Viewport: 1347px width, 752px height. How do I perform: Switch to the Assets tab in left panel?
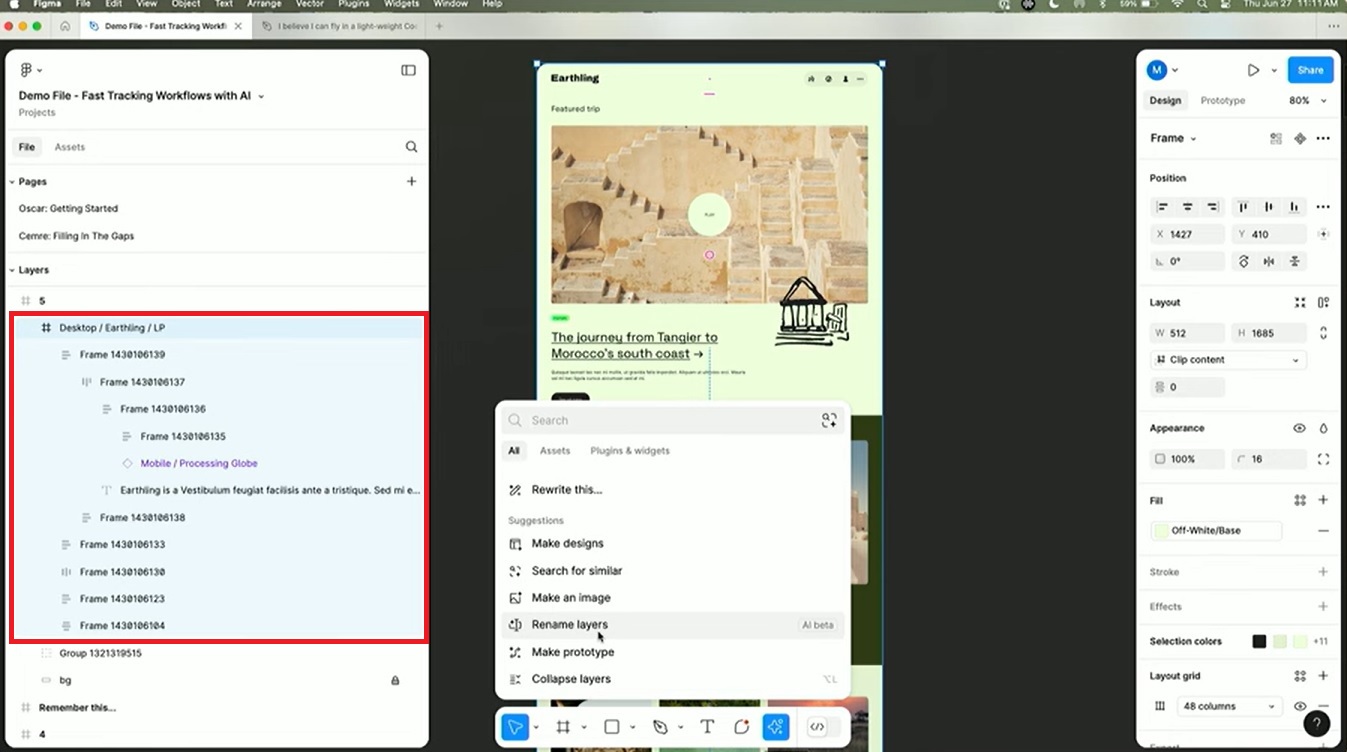click(x=69, y=147)
